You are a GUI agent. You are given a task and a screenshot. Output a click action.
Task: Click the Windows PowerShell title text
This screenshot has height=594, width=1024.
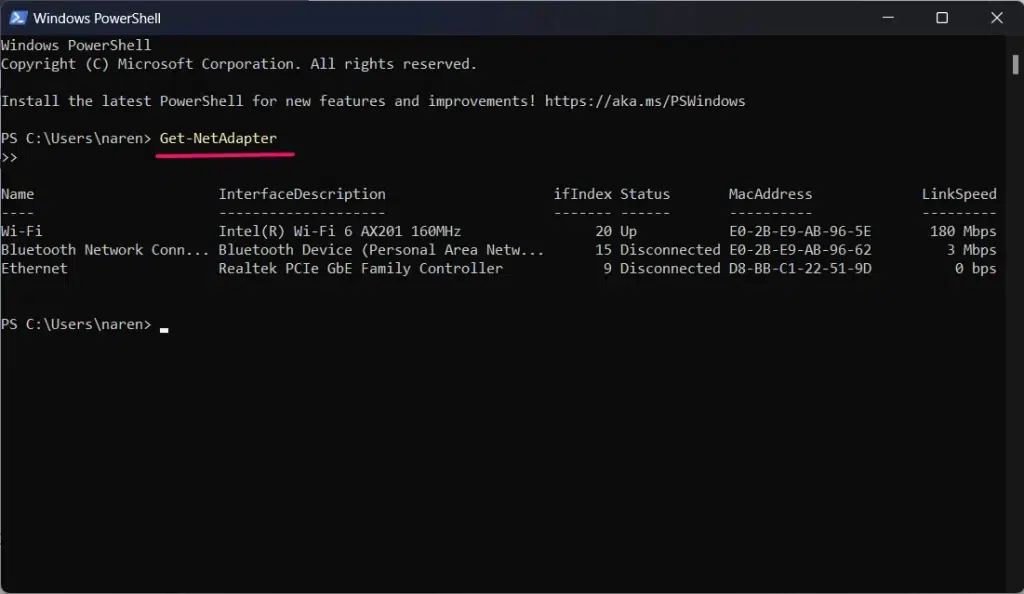click(x=97, y=18)
